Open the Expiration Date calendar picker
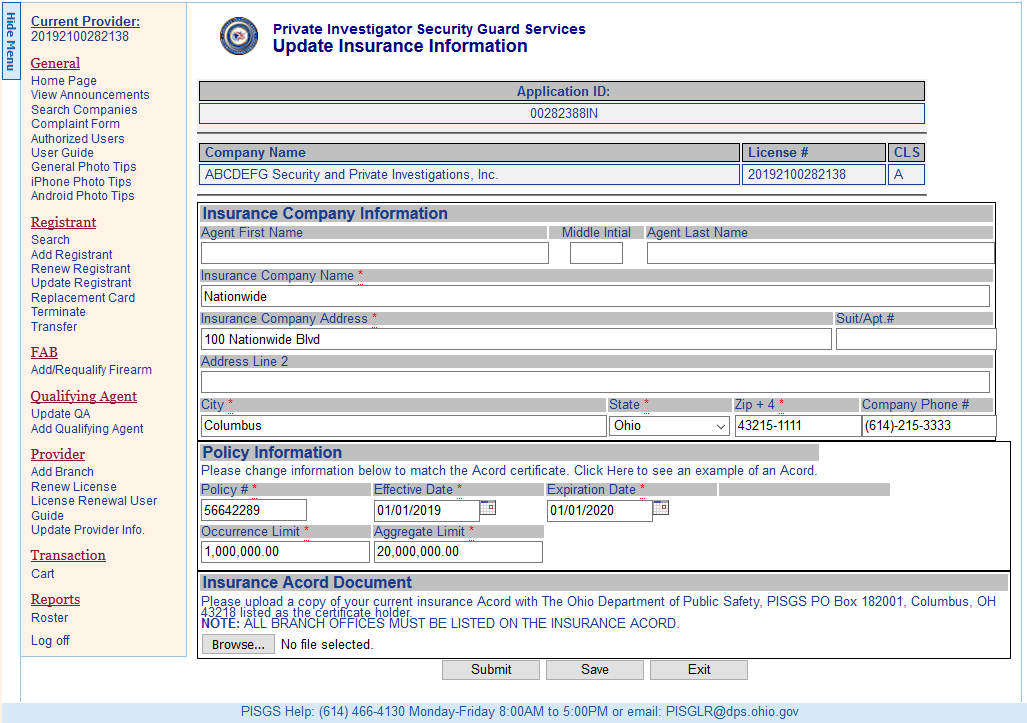Screen dimensions: 1027x723 661,508
